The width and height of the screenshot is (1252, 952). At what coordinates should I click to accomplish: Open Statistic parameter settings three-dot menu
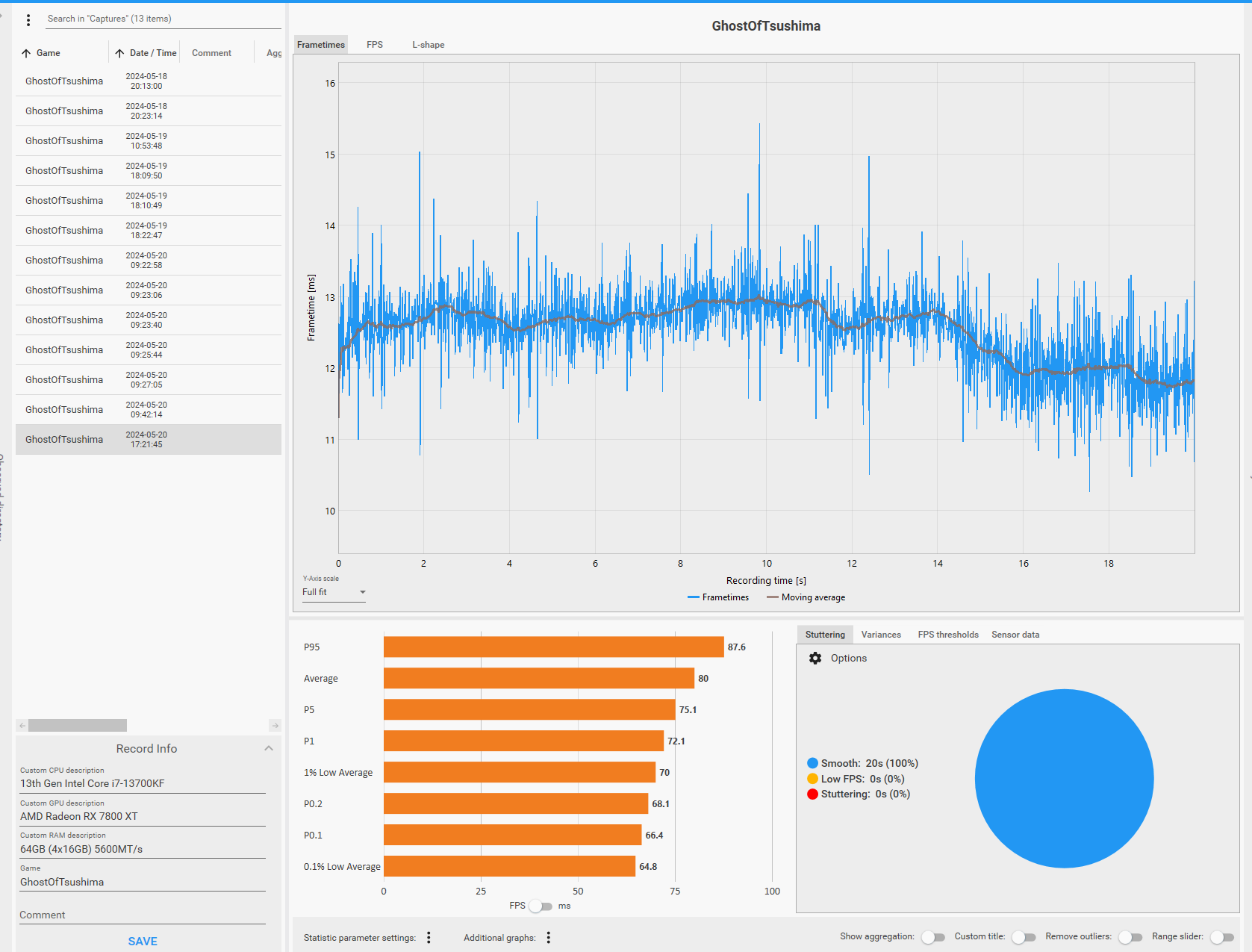(x=429, y=938)
